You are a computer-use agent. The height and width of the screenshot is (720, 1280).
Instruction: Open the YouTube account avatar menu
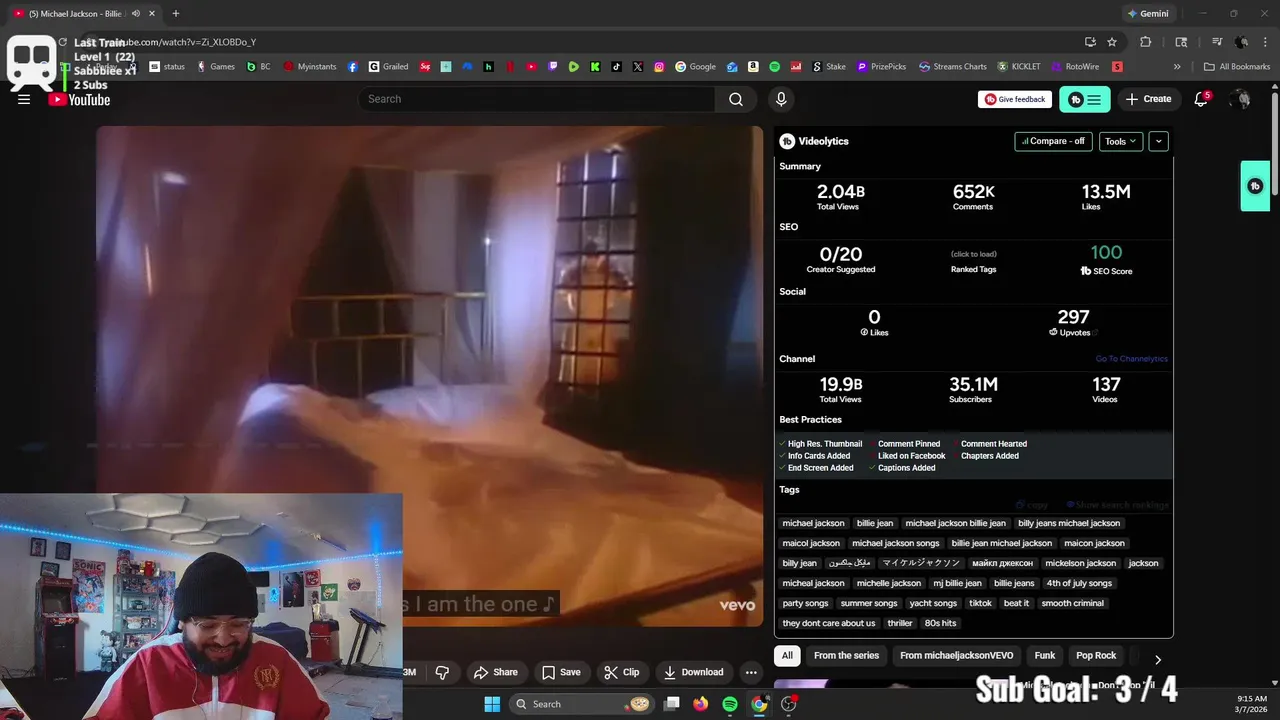[1240, 99]
